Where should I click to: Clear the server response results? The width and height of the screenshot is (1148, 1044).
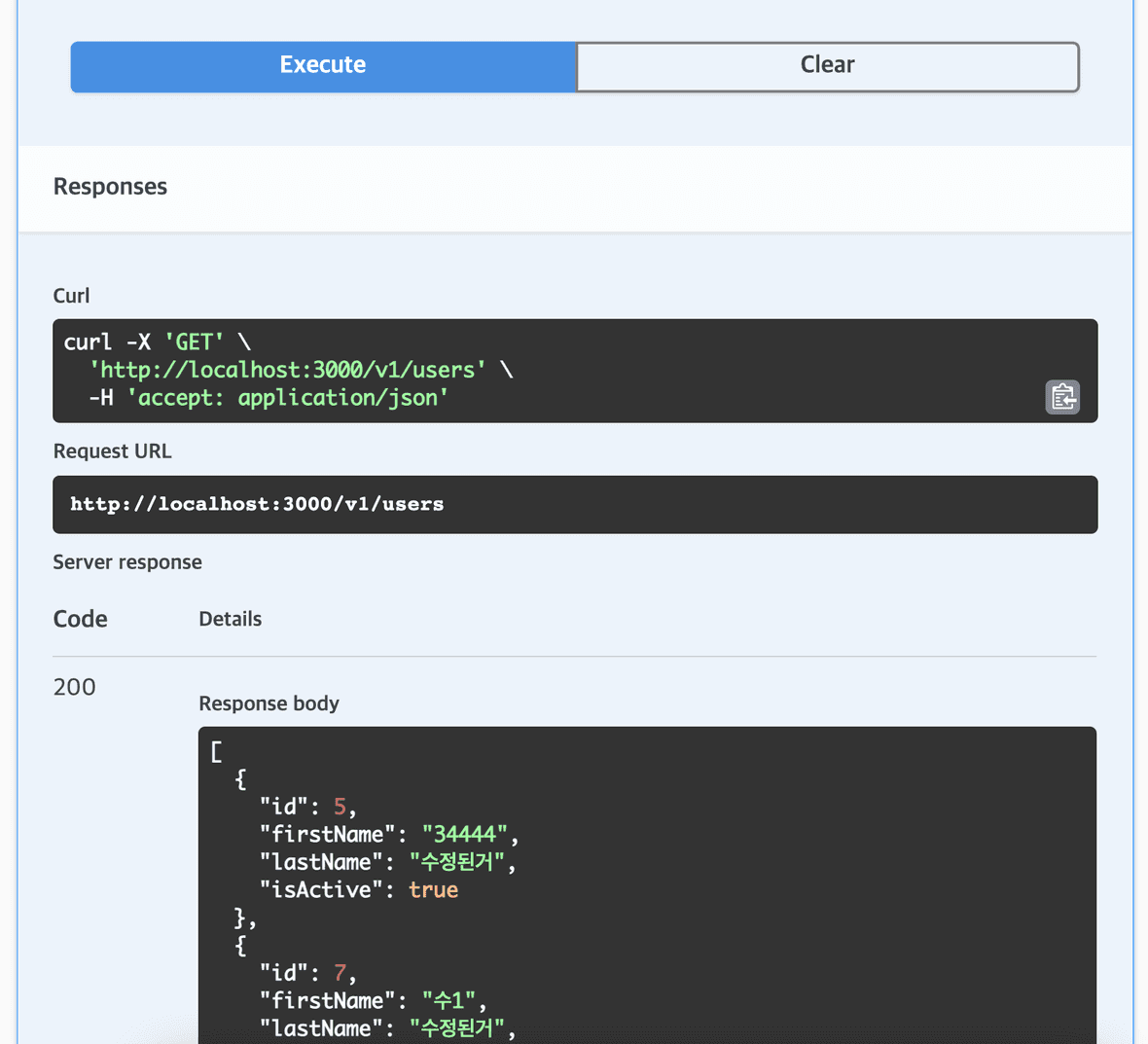(826, 66)
